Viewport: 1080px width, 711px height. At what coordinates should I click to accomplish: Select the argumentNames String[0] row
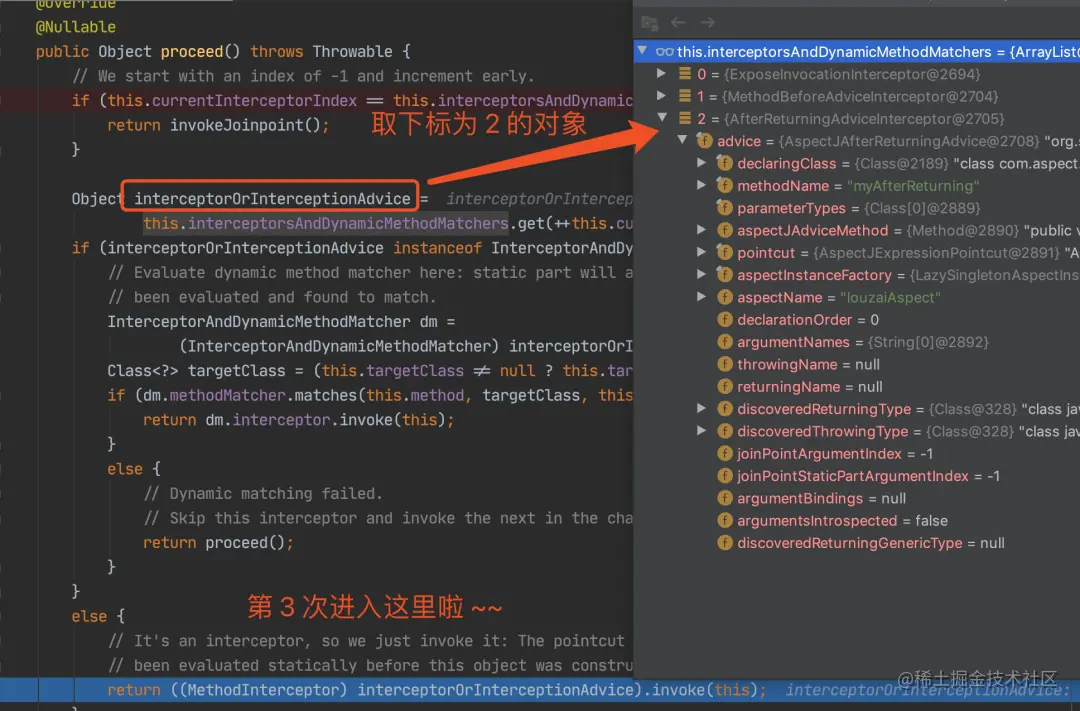coord(857,342)
